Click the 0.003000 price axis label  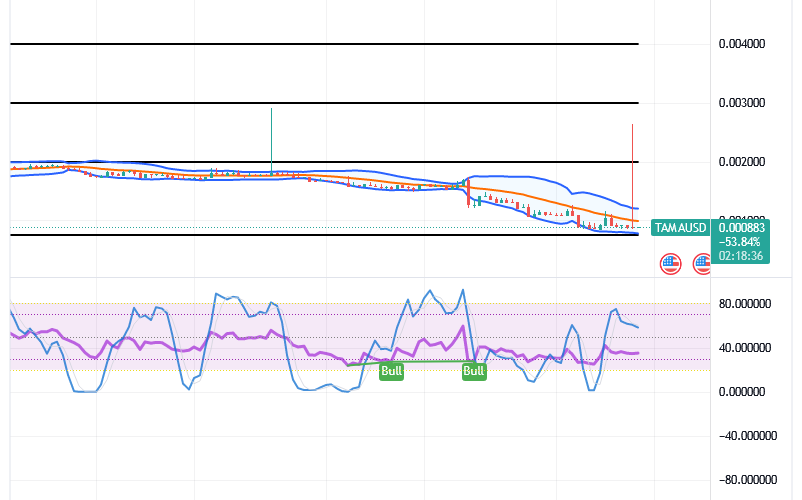[742, 103]
